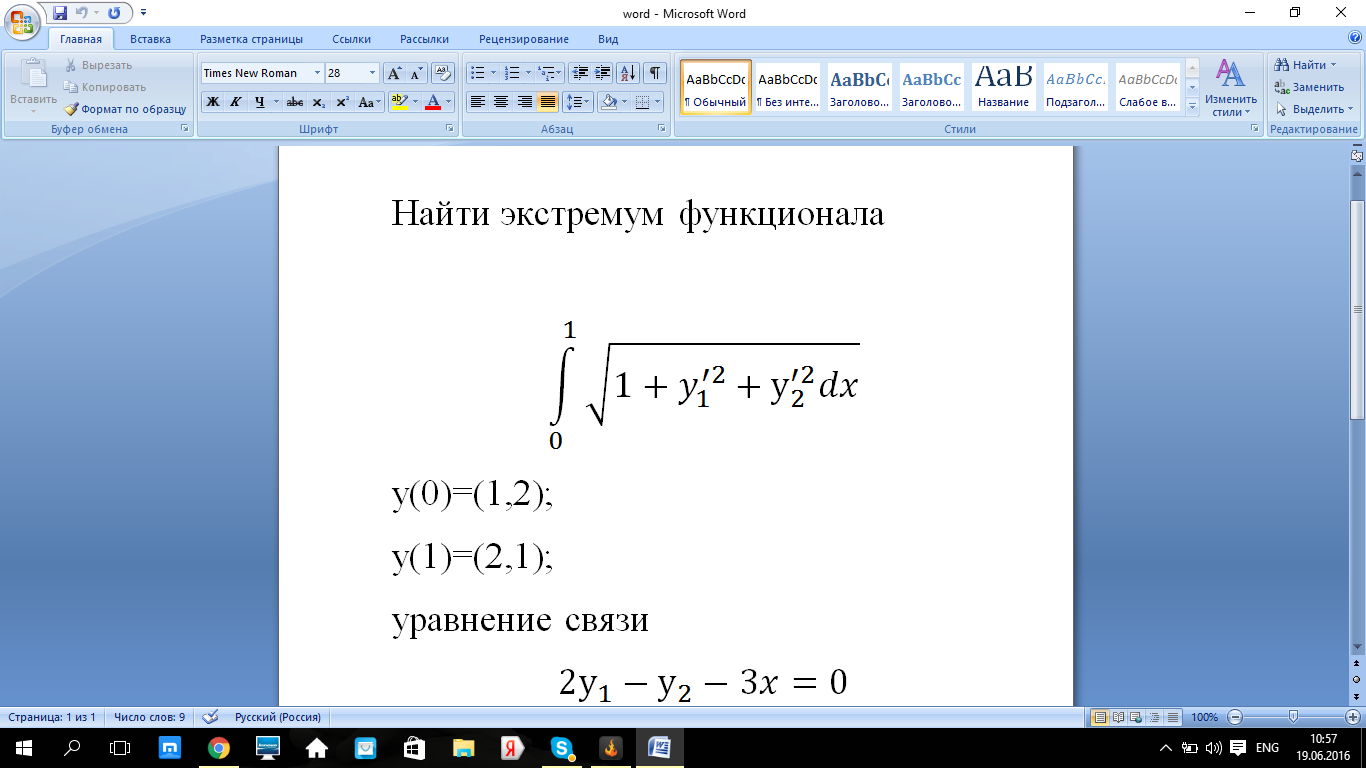Toggle bold (Ж) formatting
The image size is (1366, 768).
click(213, 102)
